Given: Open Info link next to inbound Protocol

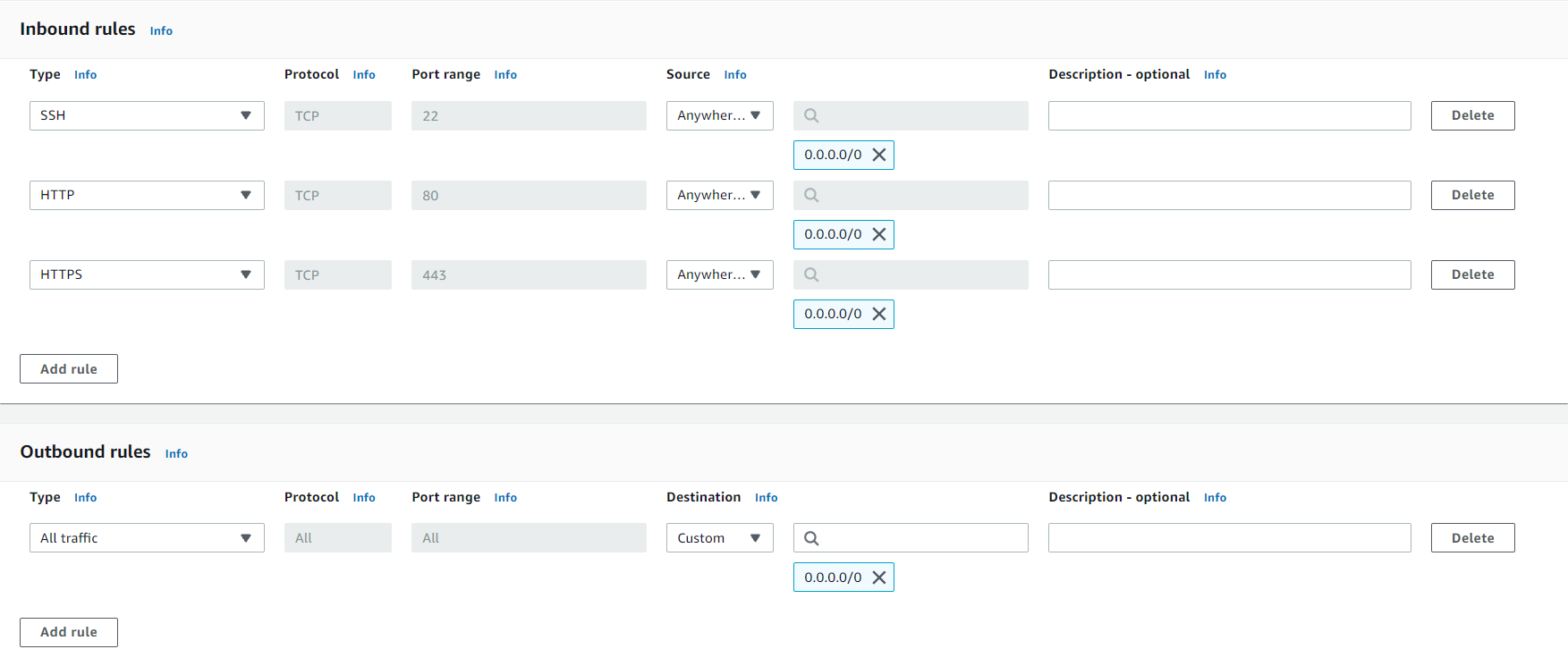Looking at the screenshot, I should coord(364,74).
